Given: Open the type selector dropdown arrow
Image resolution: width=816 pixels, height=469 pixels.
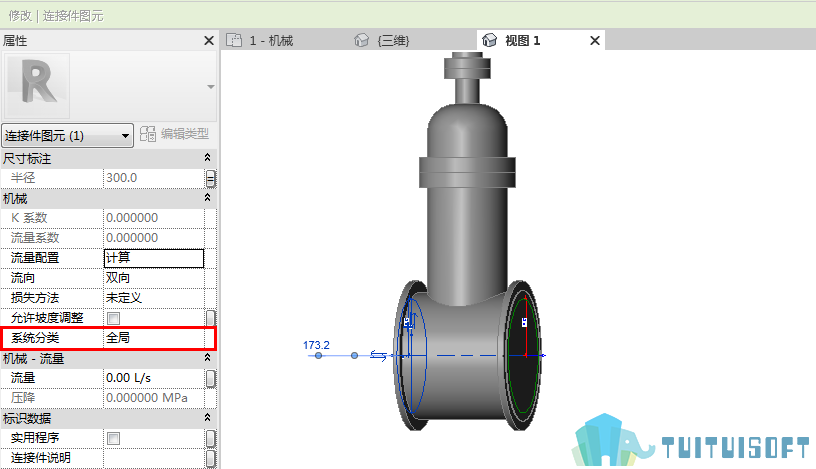Looking at the screenshot, I should tap(210, 87).
